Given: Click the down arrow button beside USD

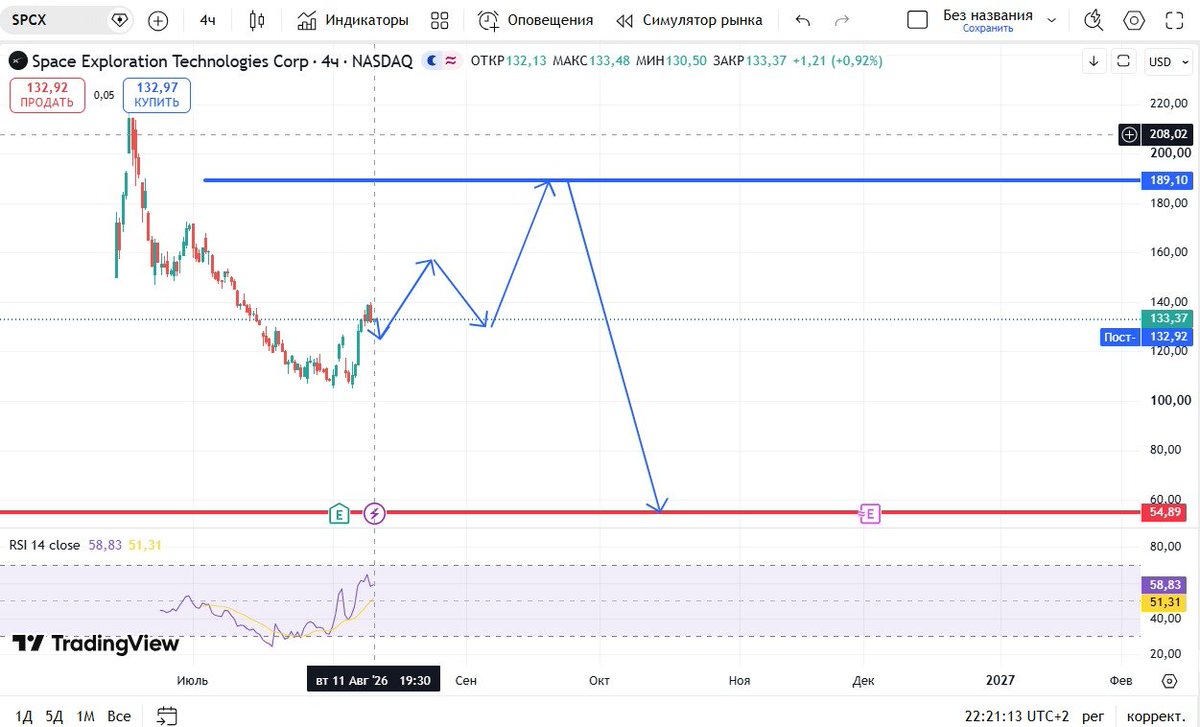Looking at the screenshot, I should click(x=1095, y=61).
